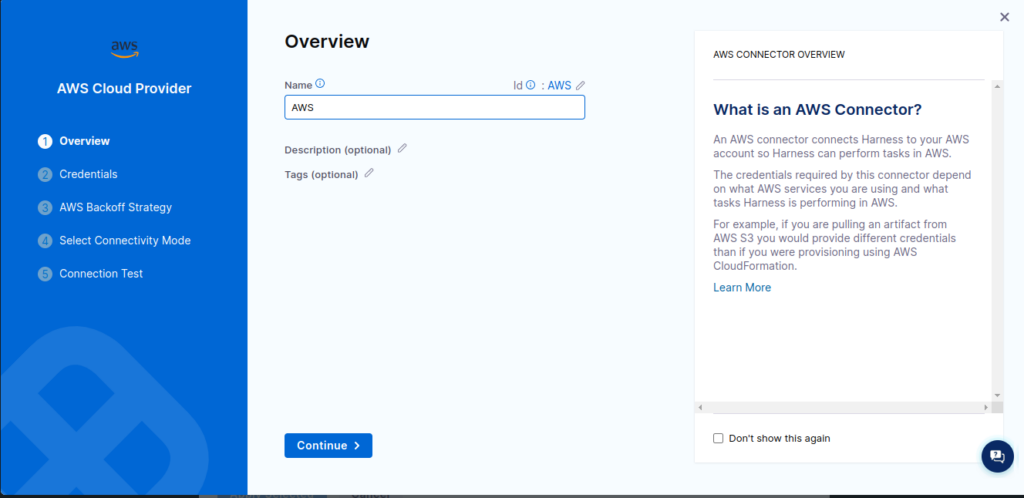This screenshot has height=498, width=1024.
Task: Go to the Credentials step
Action: coord(88,174)
